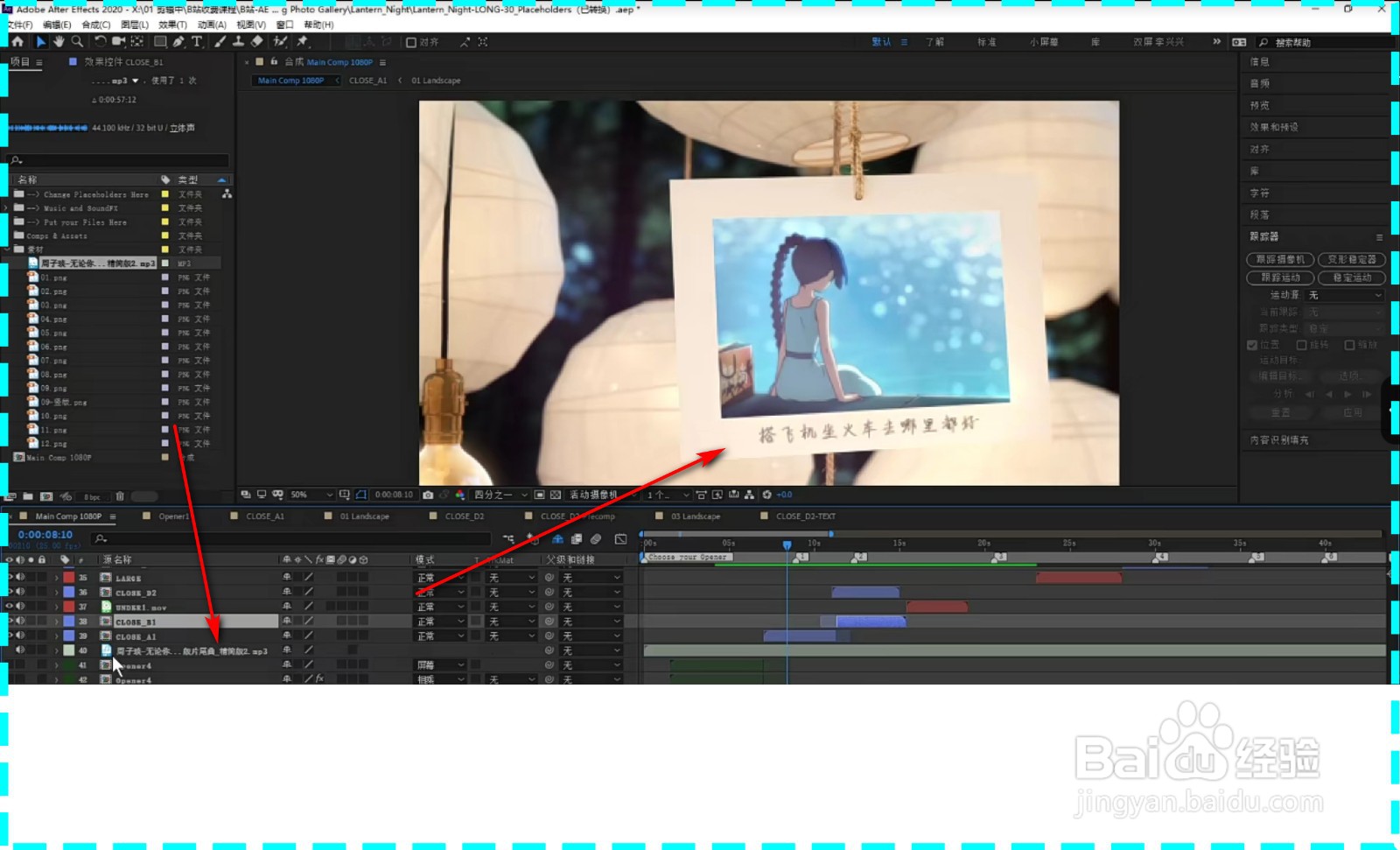Click the new folder icon in the project panel
Image resolution: width=1400 pixels, height=850 pixels.
point(28,496)
